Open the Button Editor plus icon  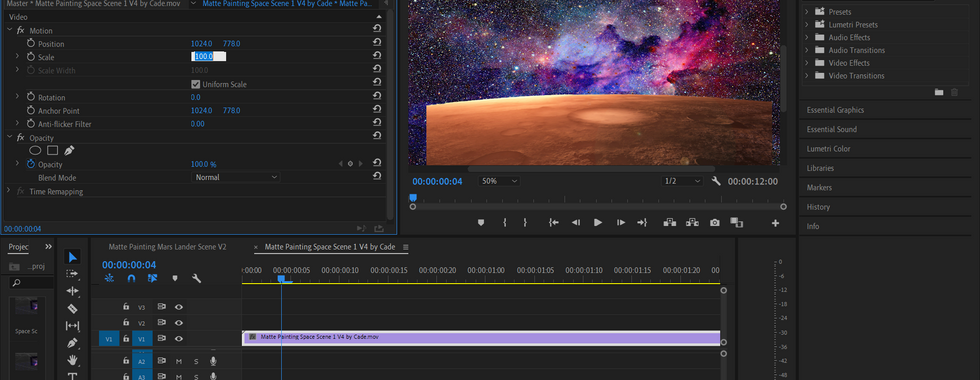[775, 223]
